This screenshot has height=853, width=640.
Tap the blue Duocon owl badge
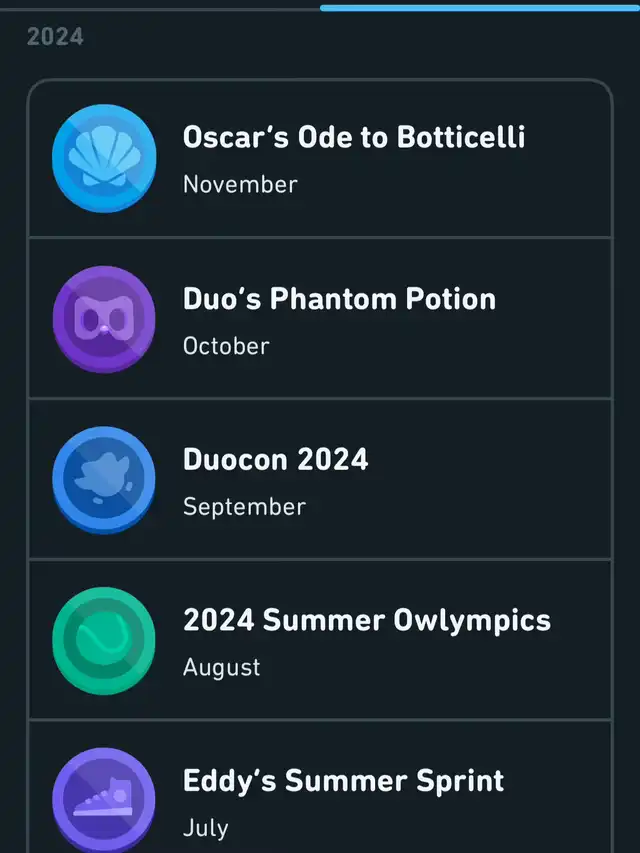104,480
